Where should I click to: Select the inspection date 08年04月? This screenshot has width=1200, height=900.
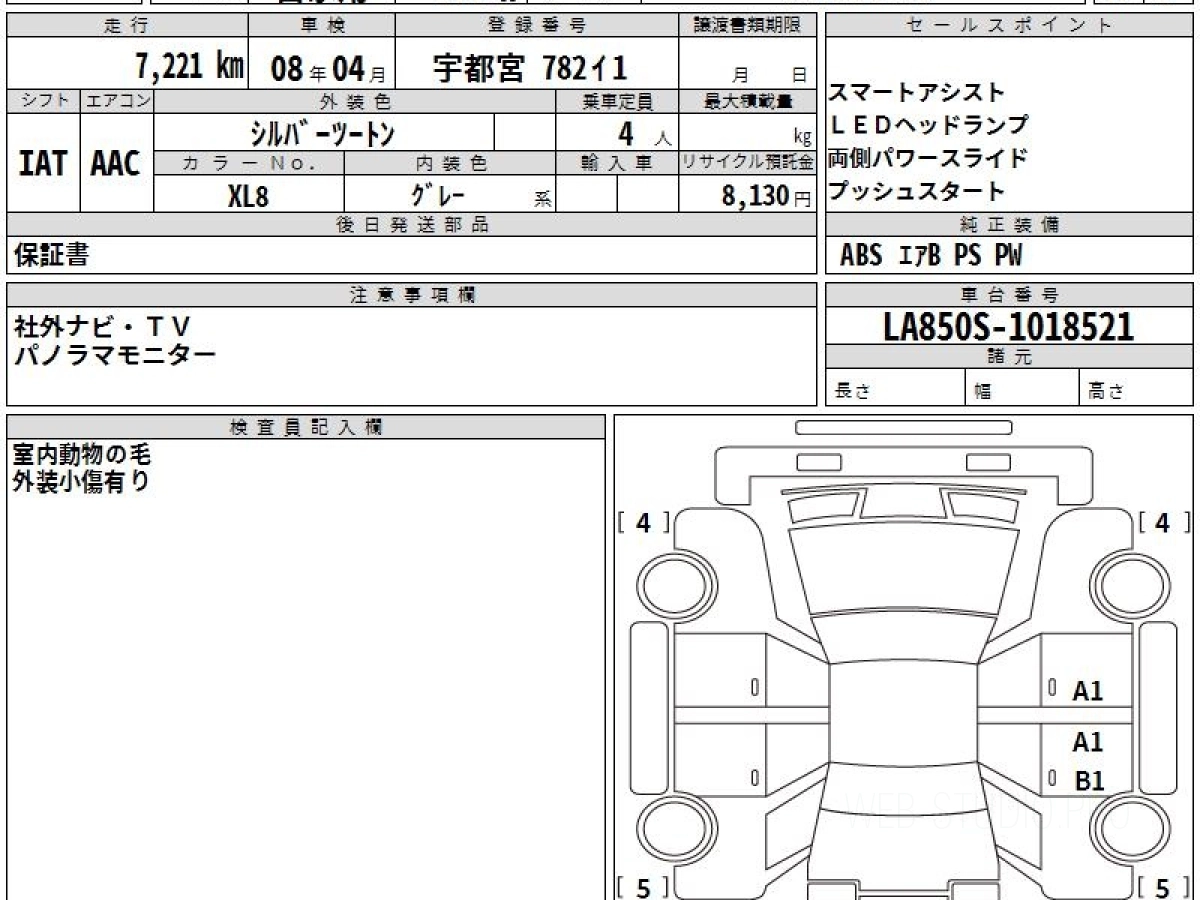click(329, 68)
